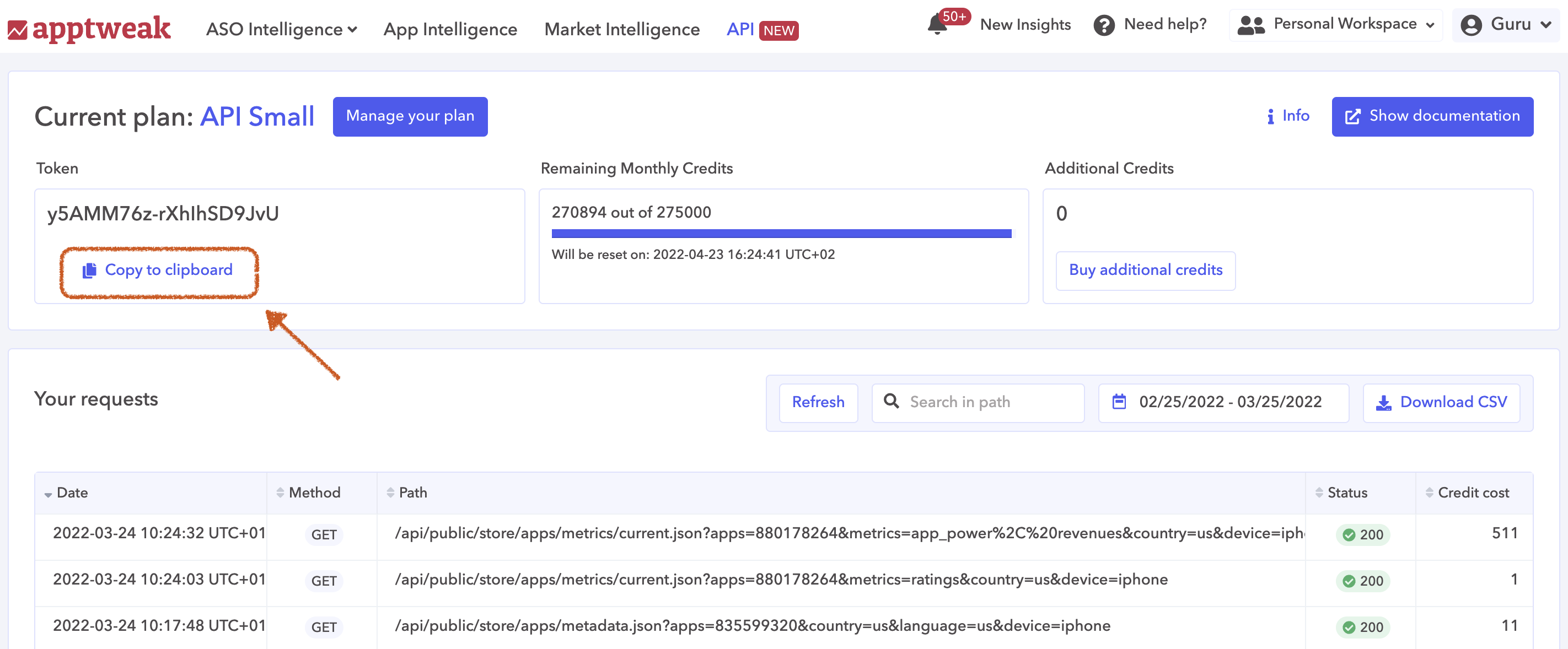This screenshot has width=1568, height=649.
Task: Click the calendar icon in date range
Action: pyautogui.click(x=1119, y=402)
